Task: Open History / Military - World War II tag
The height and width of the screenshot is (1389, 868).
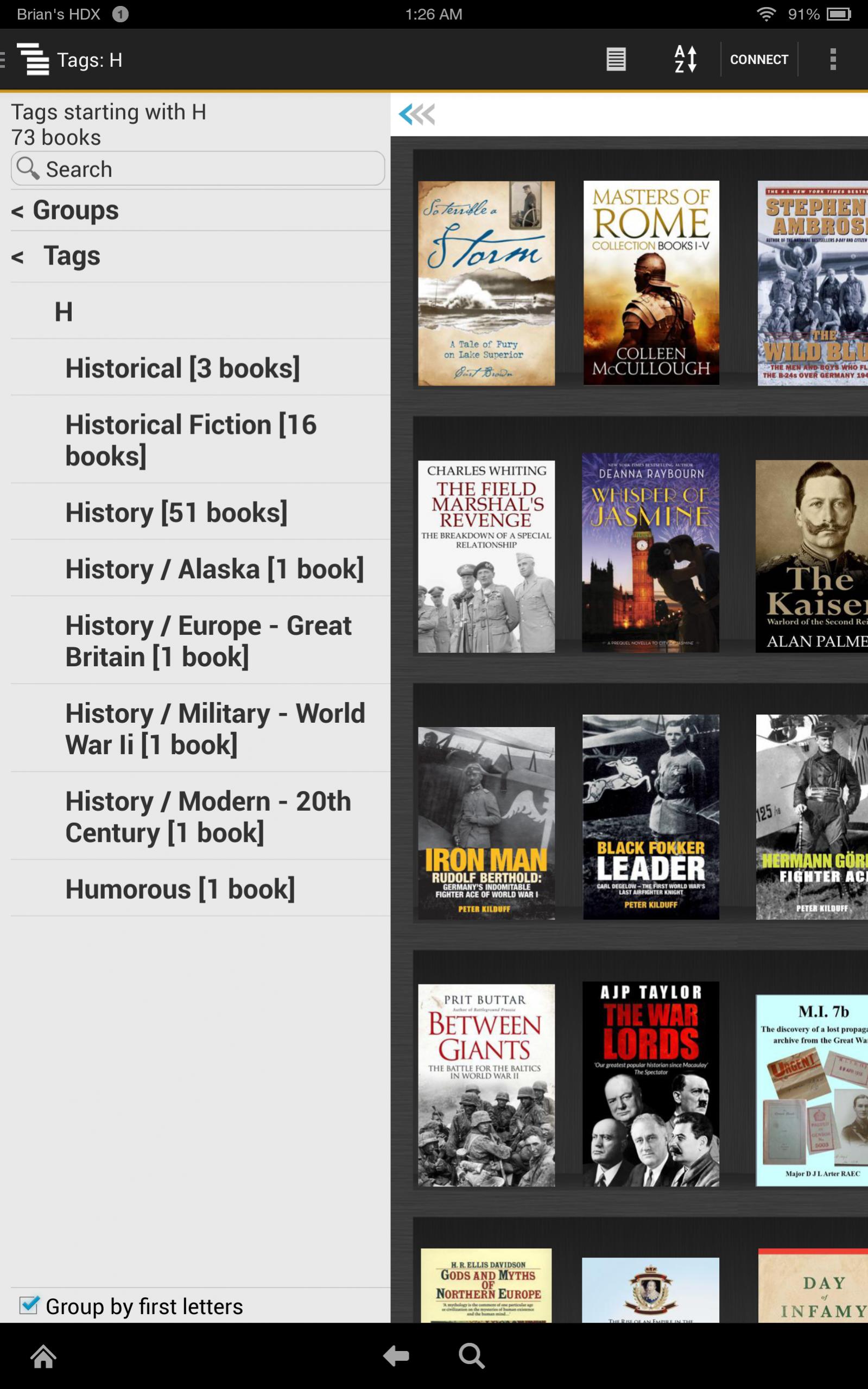Action: [x=200, y=728]
